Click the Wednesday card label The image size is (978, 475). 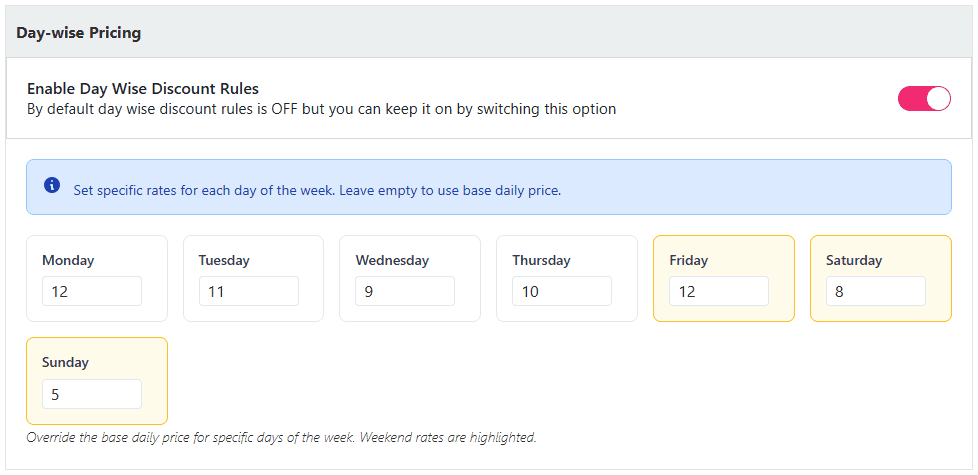pyautogui.click(x=392, y=261)
